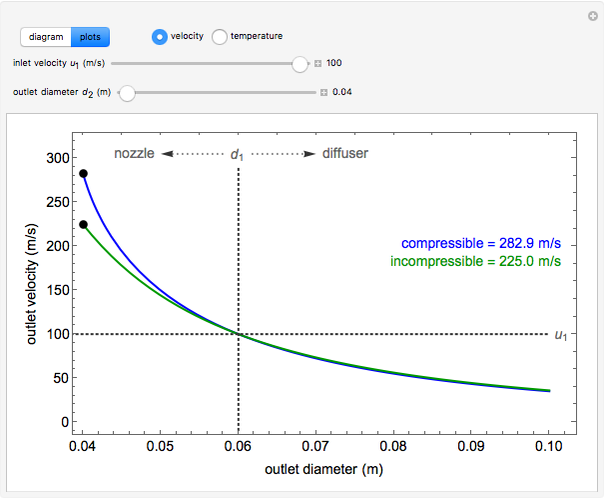604x500 pixels.
Task: Click the compressible = 282.9 m/s label
Action: click(481, 243)
